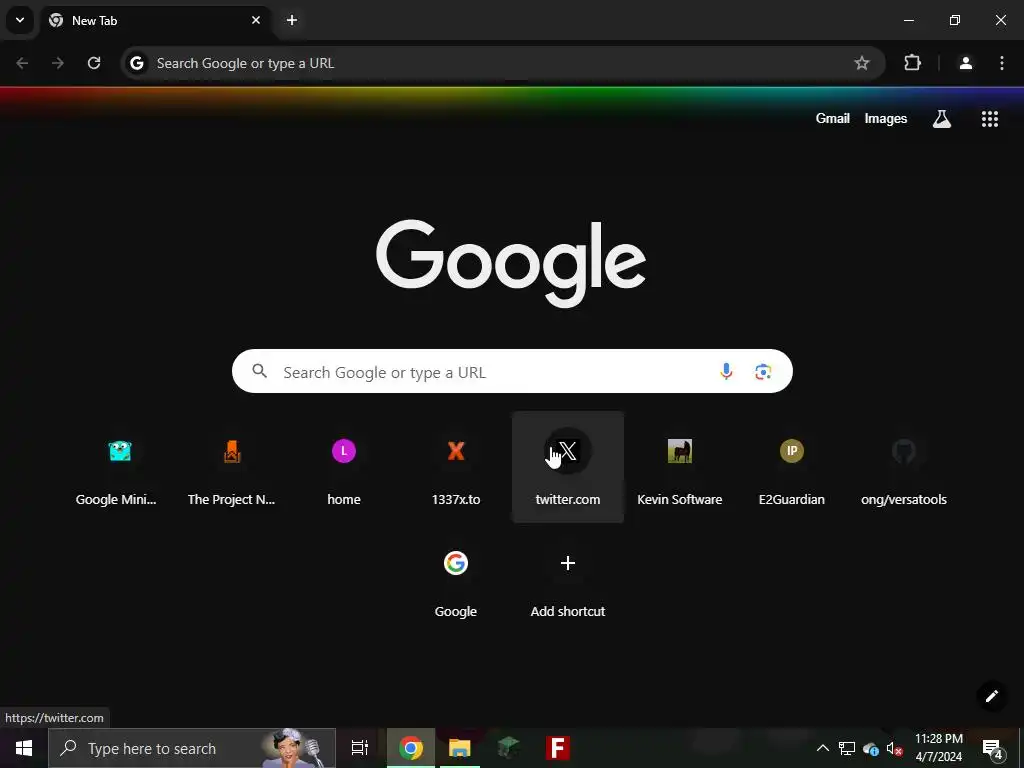Open cloud sync icon in tray
The height and width of the screenshot is (768, 1024).
(871, 749)
